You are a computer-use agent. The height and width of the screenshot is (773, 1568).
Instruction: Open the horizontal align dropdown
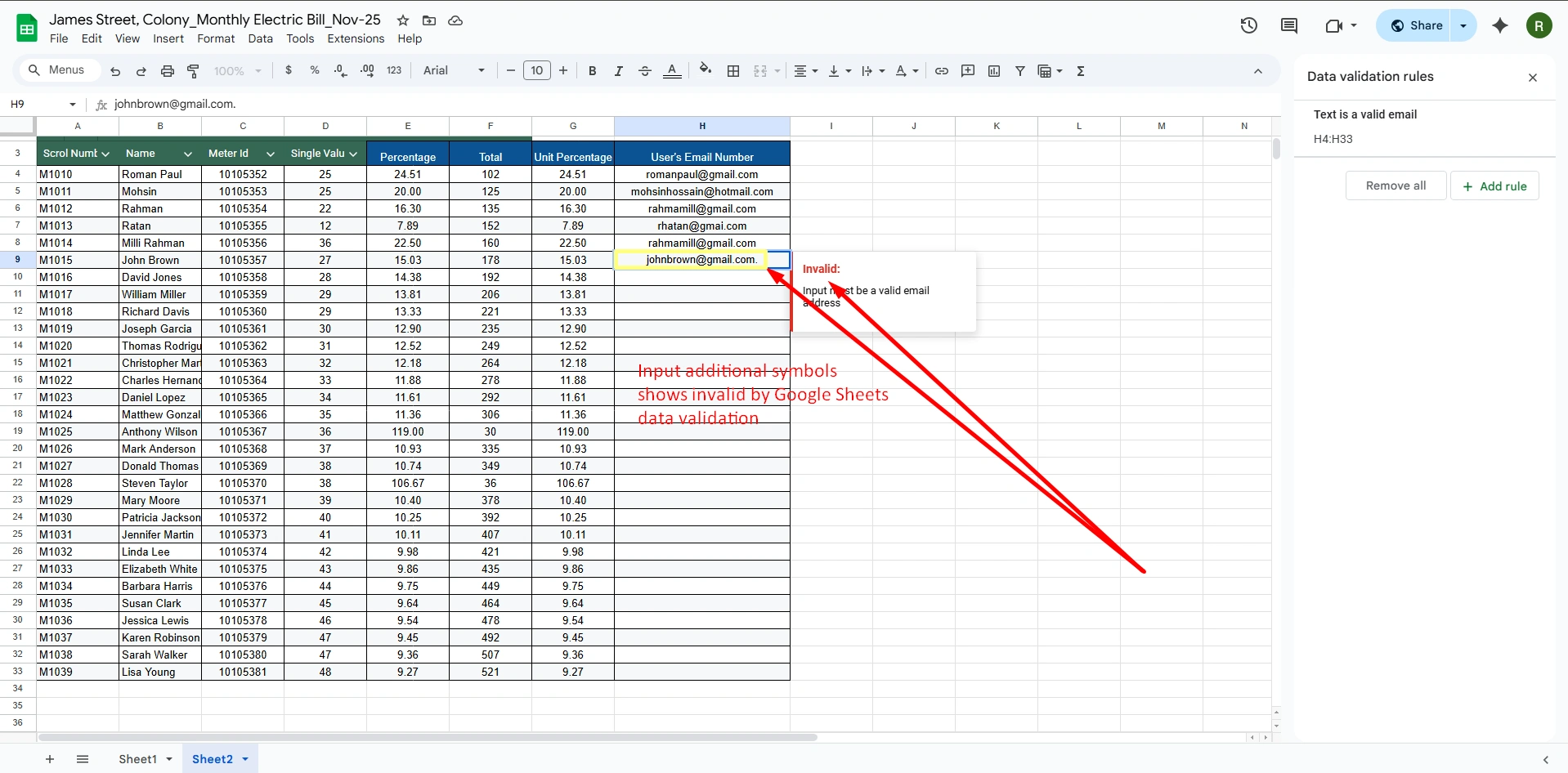tap(804, 71)
